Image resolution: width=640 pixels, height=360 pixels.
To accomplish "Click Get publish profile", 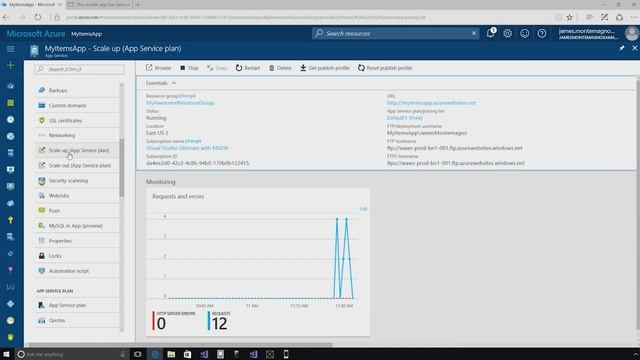I will coord(325,68).
